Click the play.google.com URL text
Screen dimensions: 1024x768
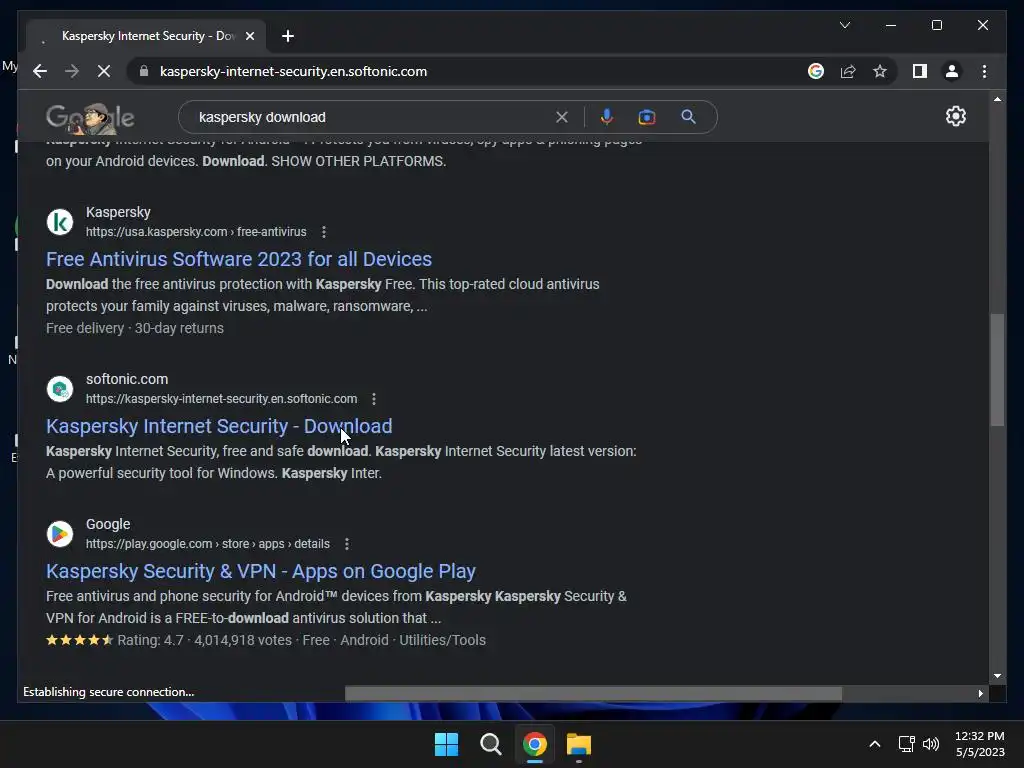tap(208, 544)
